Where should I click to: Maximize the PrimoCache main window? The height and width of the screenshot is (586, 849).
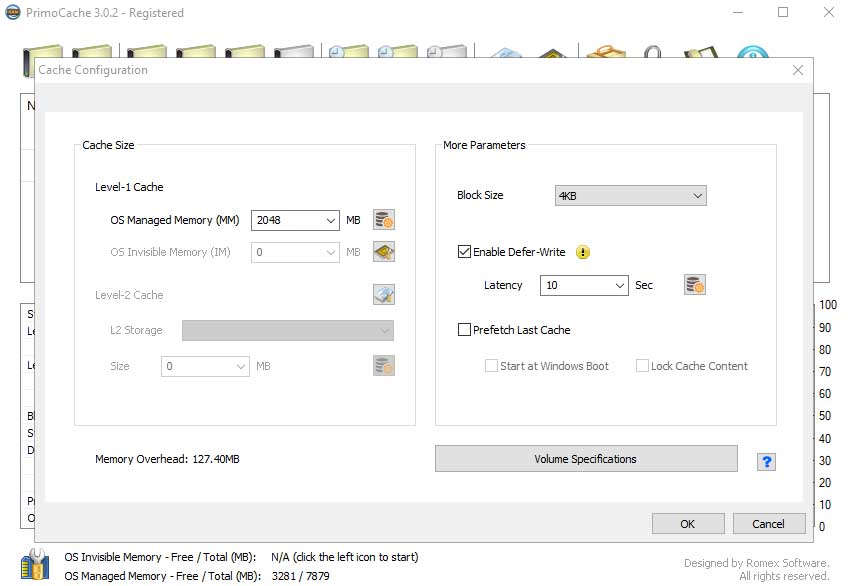[783, 12]
